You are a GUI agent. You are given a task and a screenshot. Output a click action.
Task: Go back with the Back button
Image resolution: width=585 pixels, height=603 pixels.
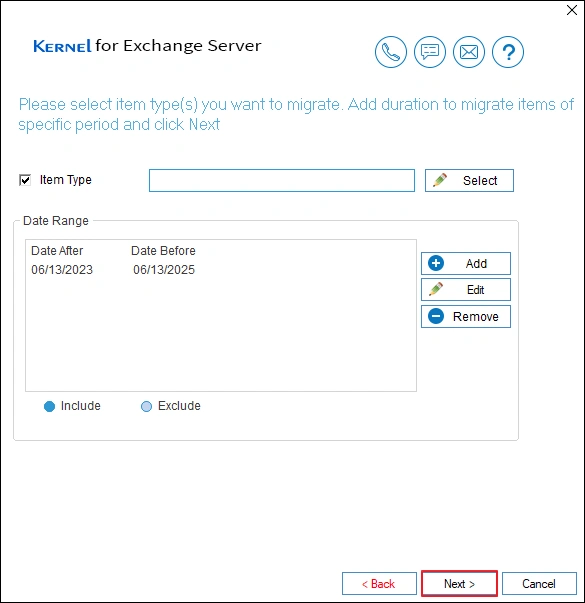379,584
